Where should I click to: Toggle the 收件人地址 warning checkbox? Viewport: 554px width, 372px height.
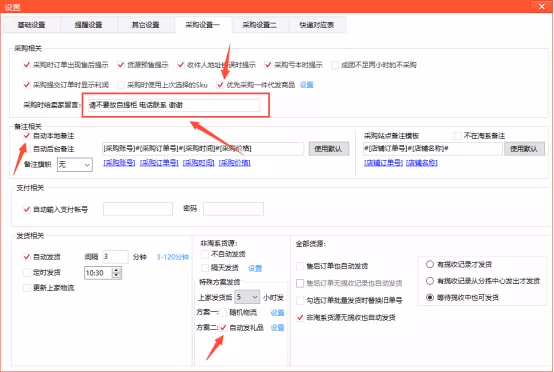coord(181,65)
